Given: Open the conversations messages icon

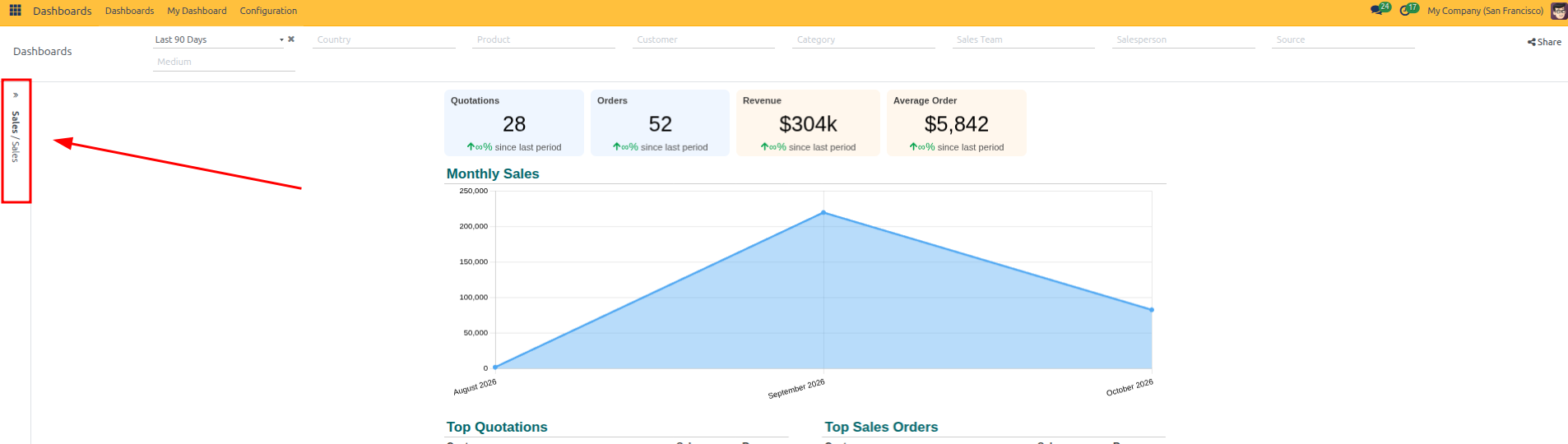Looking at the screenshot, I should pyautogui.click(x=1376, y=11).
